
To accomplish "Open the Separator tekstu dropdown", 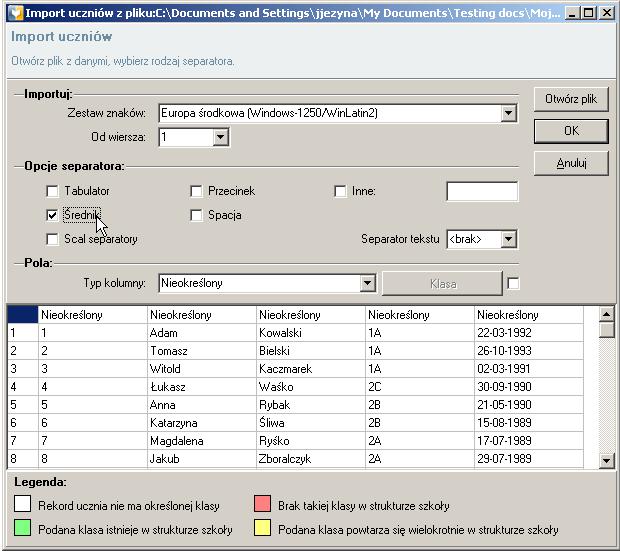I will coord(508,239).
